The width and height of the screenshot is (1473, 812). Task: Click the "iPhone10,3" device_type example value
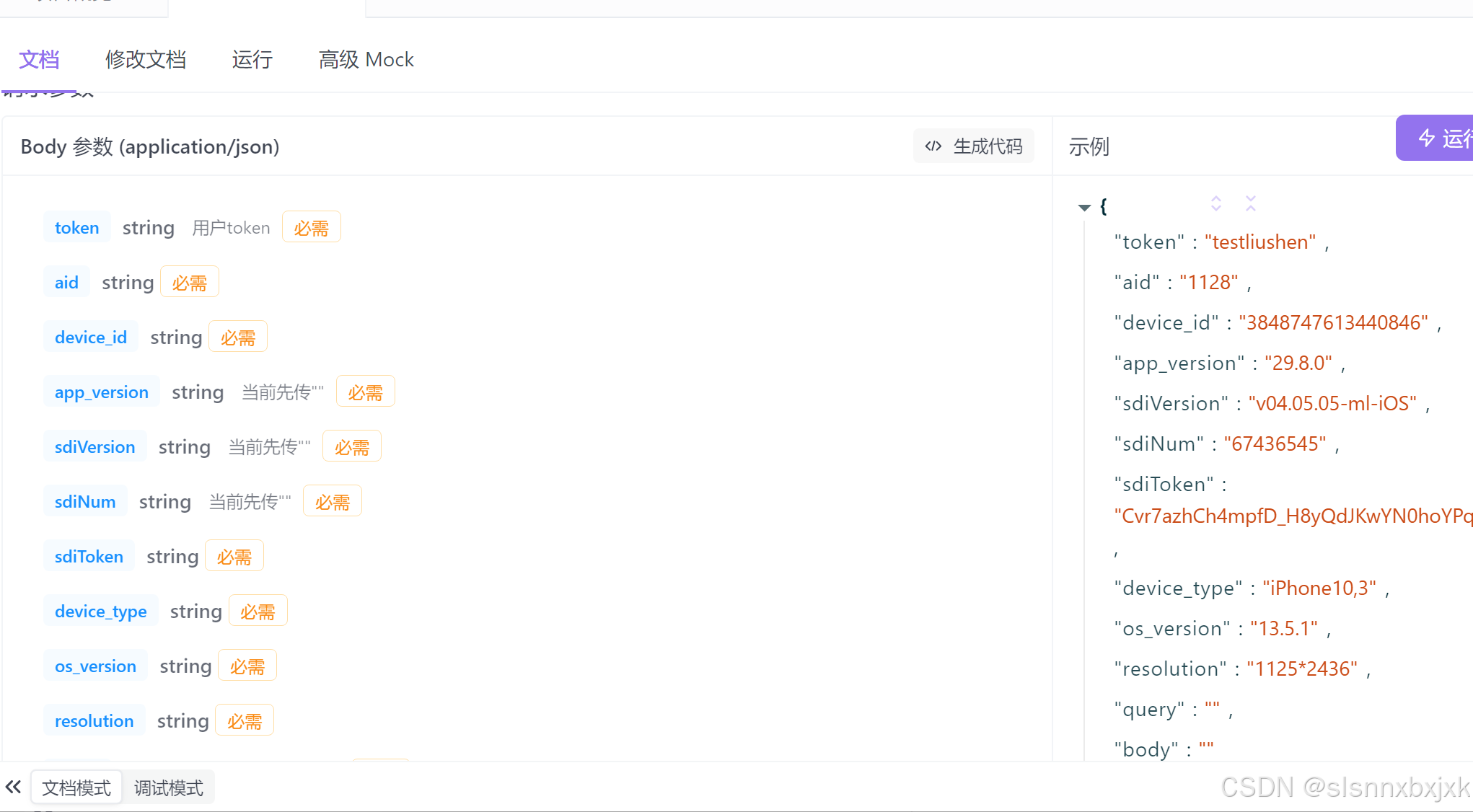(x=1319, y=588)
